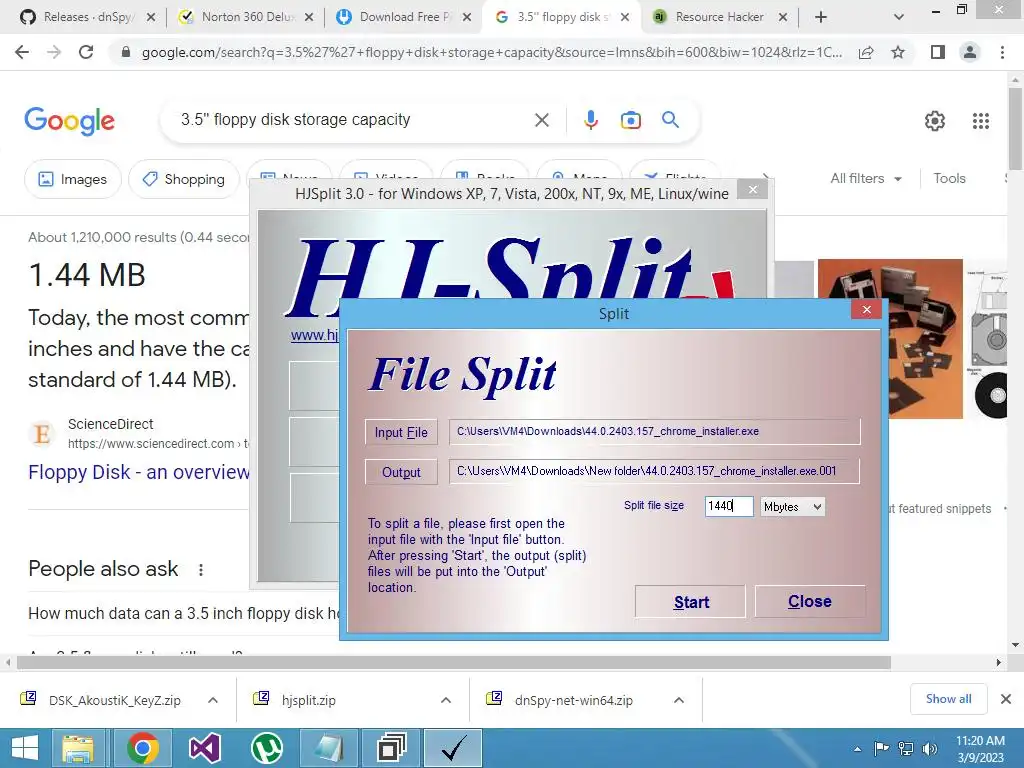Open People also ask options menu

point(200,569)
